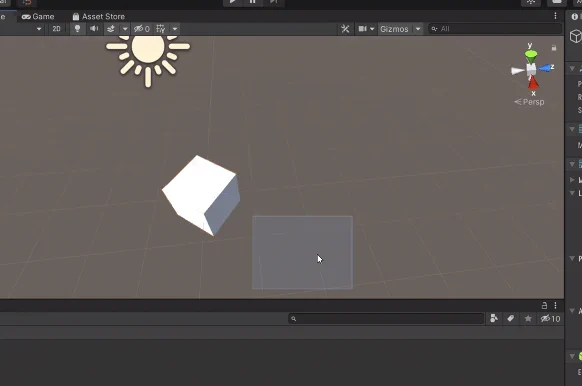This screenshot has width=582, height=386.
Task: Toggle scene grid visibility icon
Action: click(161, 29)
